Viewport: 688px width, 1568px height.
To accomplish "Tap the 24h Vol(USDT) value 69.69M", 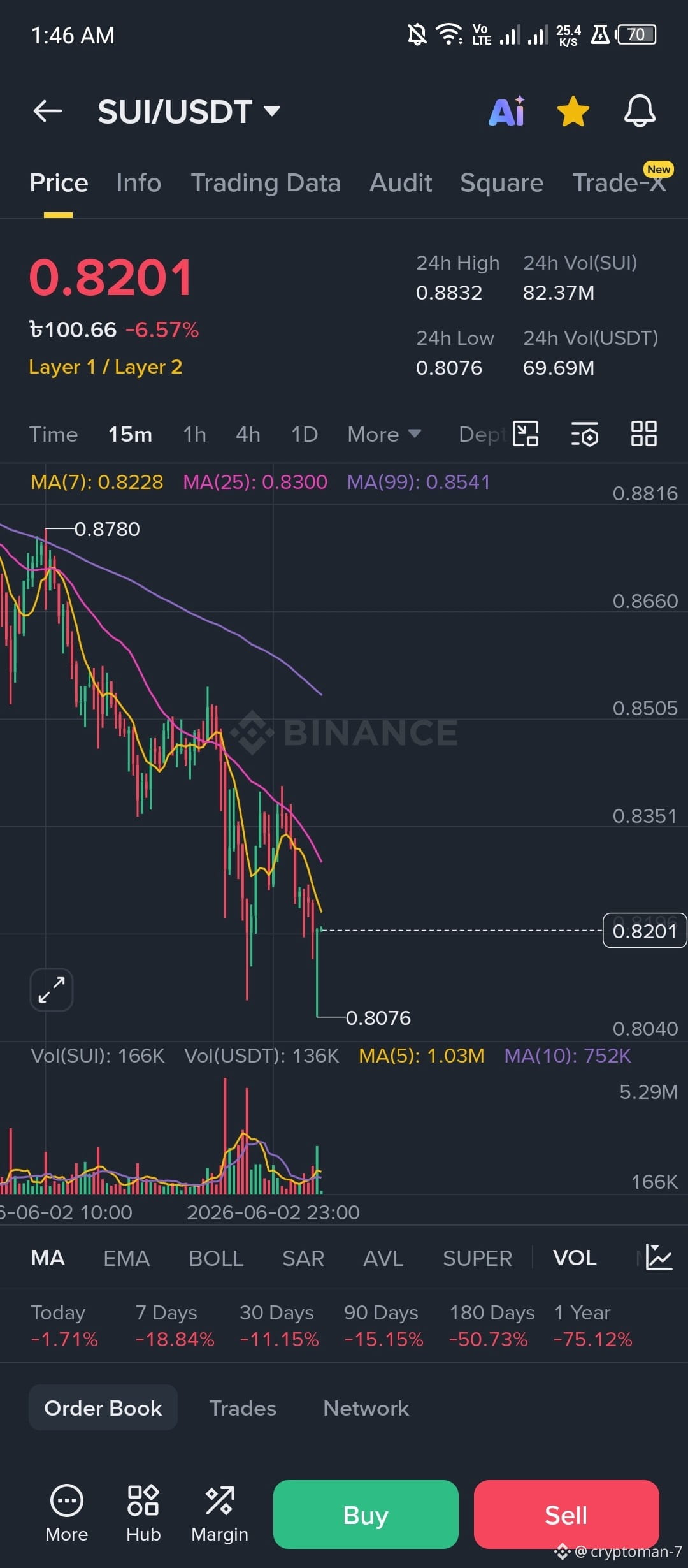I will [x=559, y=368].
